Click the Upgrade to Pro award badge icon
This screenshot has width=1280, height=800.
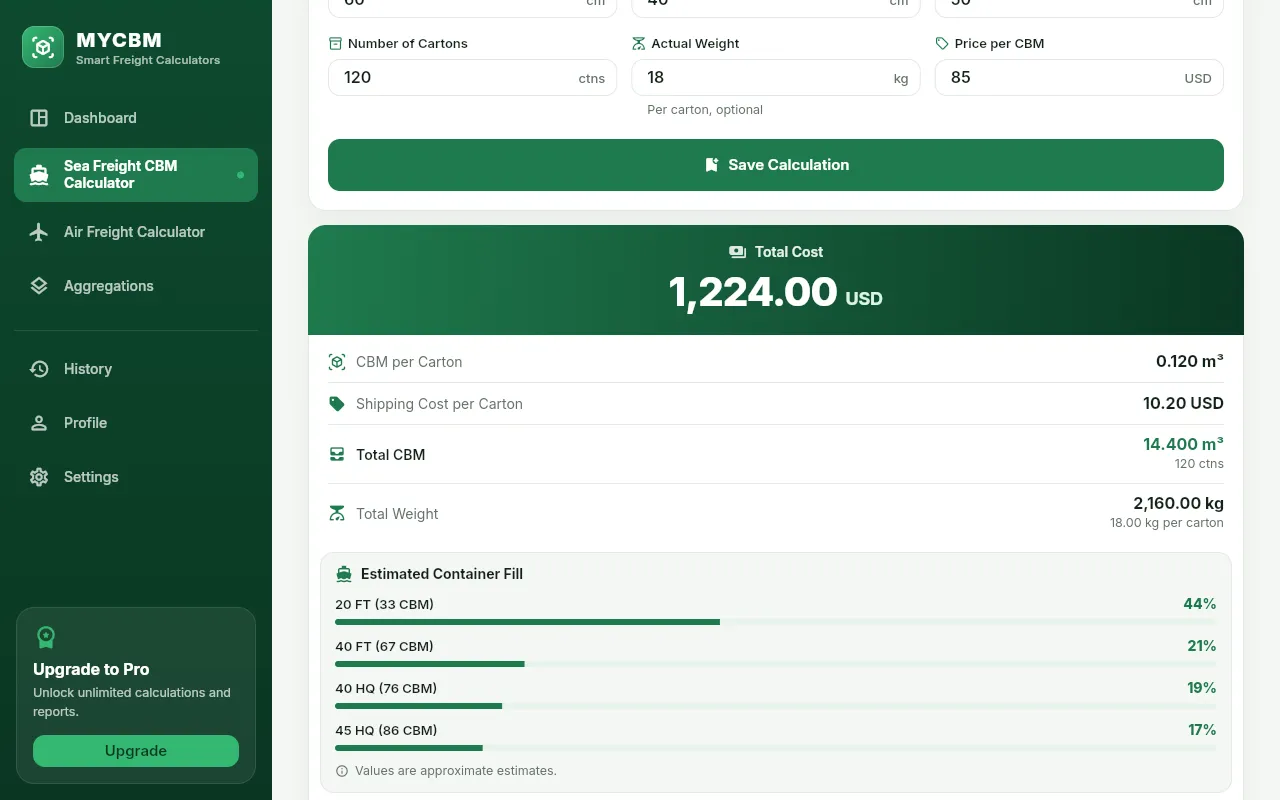click(x=46, y=637)
